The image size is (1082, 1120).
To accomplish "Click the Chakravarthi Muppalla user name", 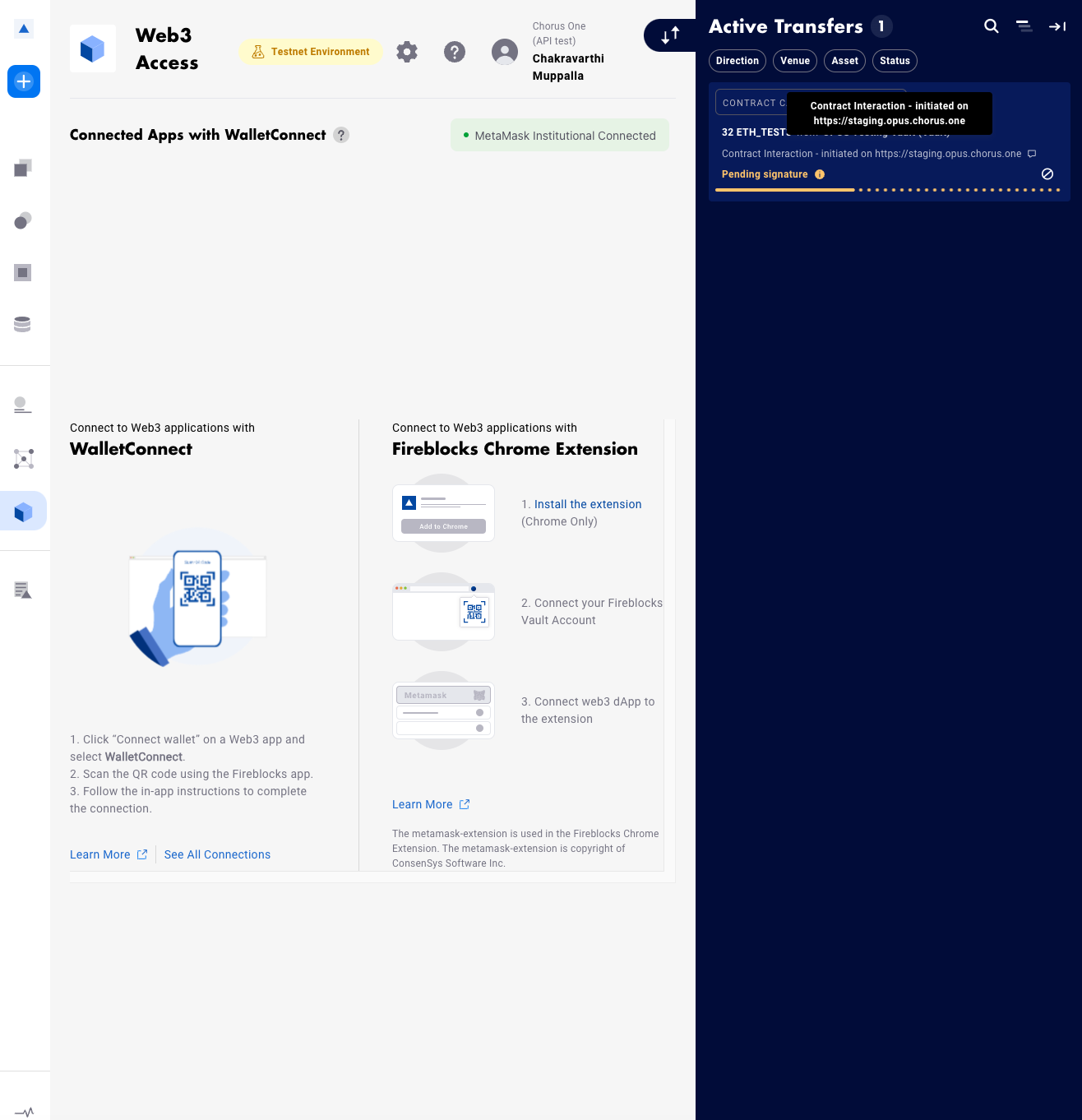I will click(568, 67).
